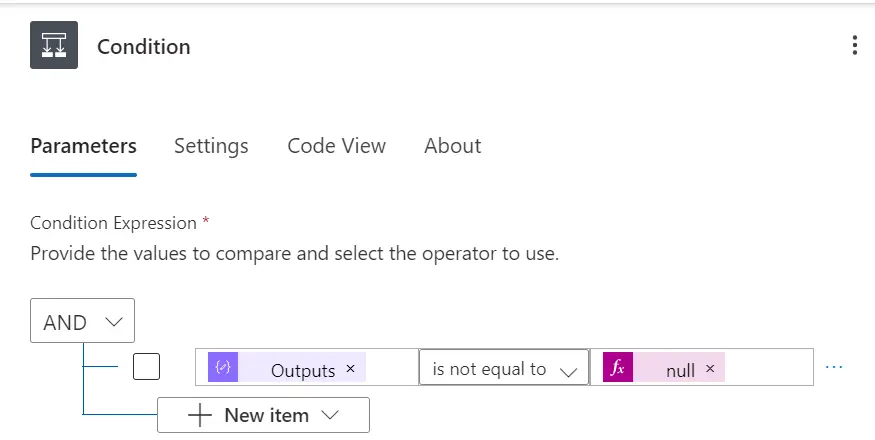The width and height of the screenshot is (875, 440).
Task: Open the three-dot menu for Condition
Action: [854, 45]
